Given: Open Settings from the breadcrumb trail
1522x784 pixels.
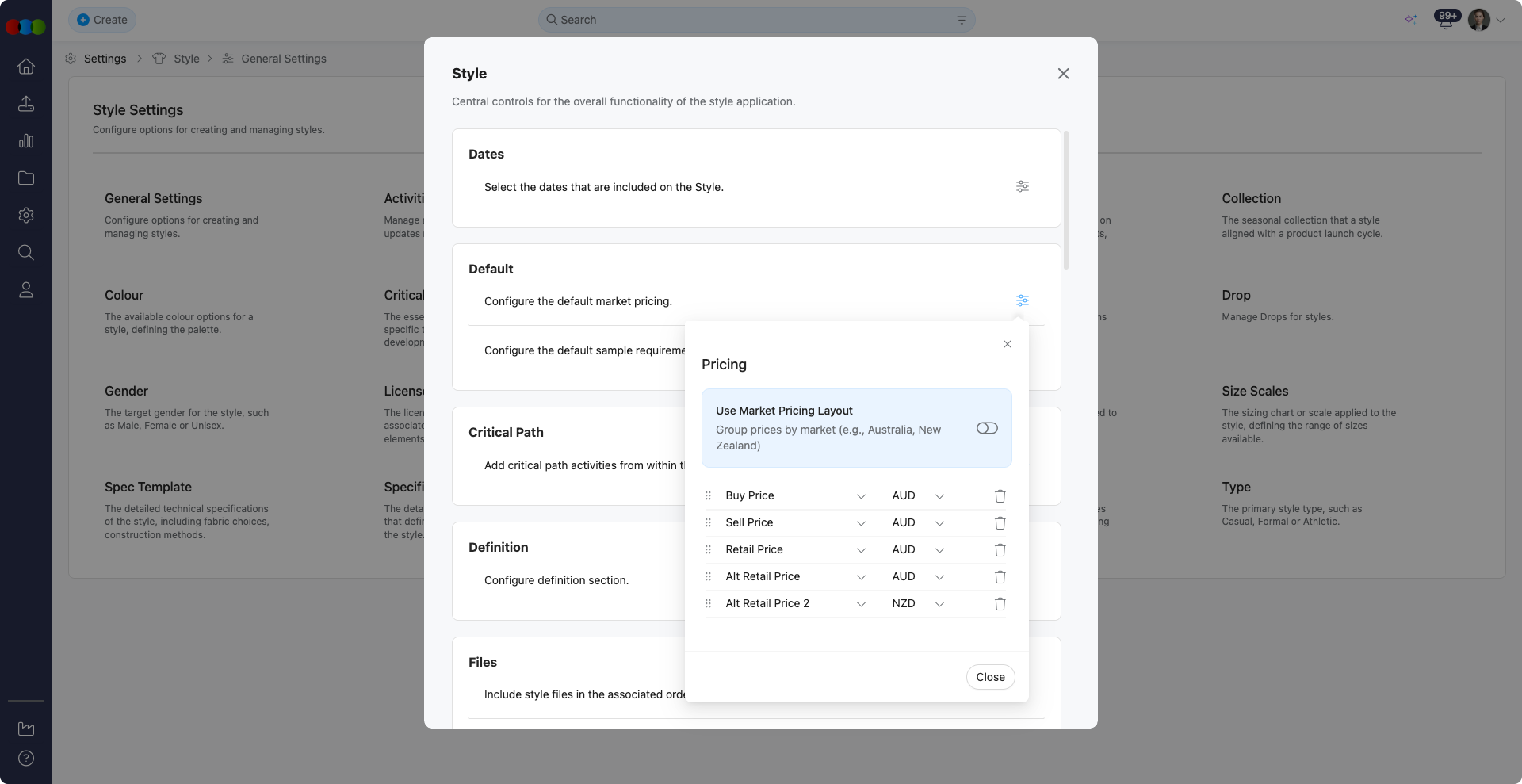Looking at the screenshot, I should click(x=105, y=59).
